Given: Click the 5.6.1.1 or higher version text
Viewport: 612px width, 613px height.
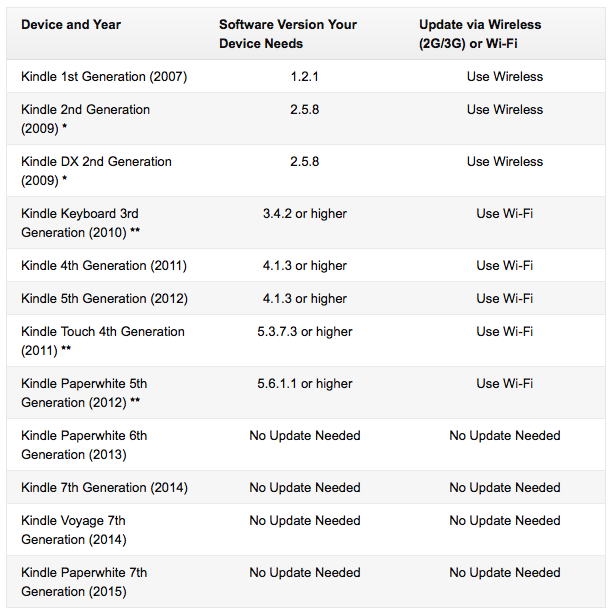Looking at the screenshot, I should [x=305, y=384].
